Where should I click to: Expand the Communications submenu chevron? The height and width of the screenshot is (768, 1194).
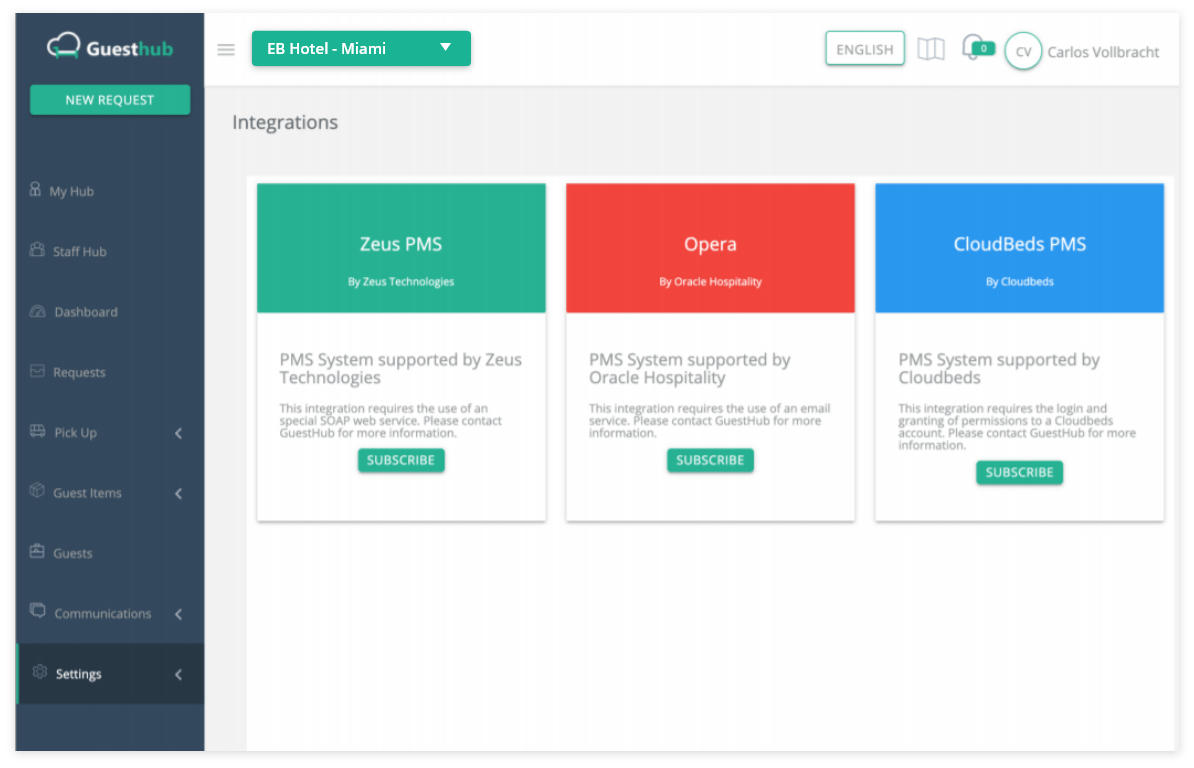[178, 614]
